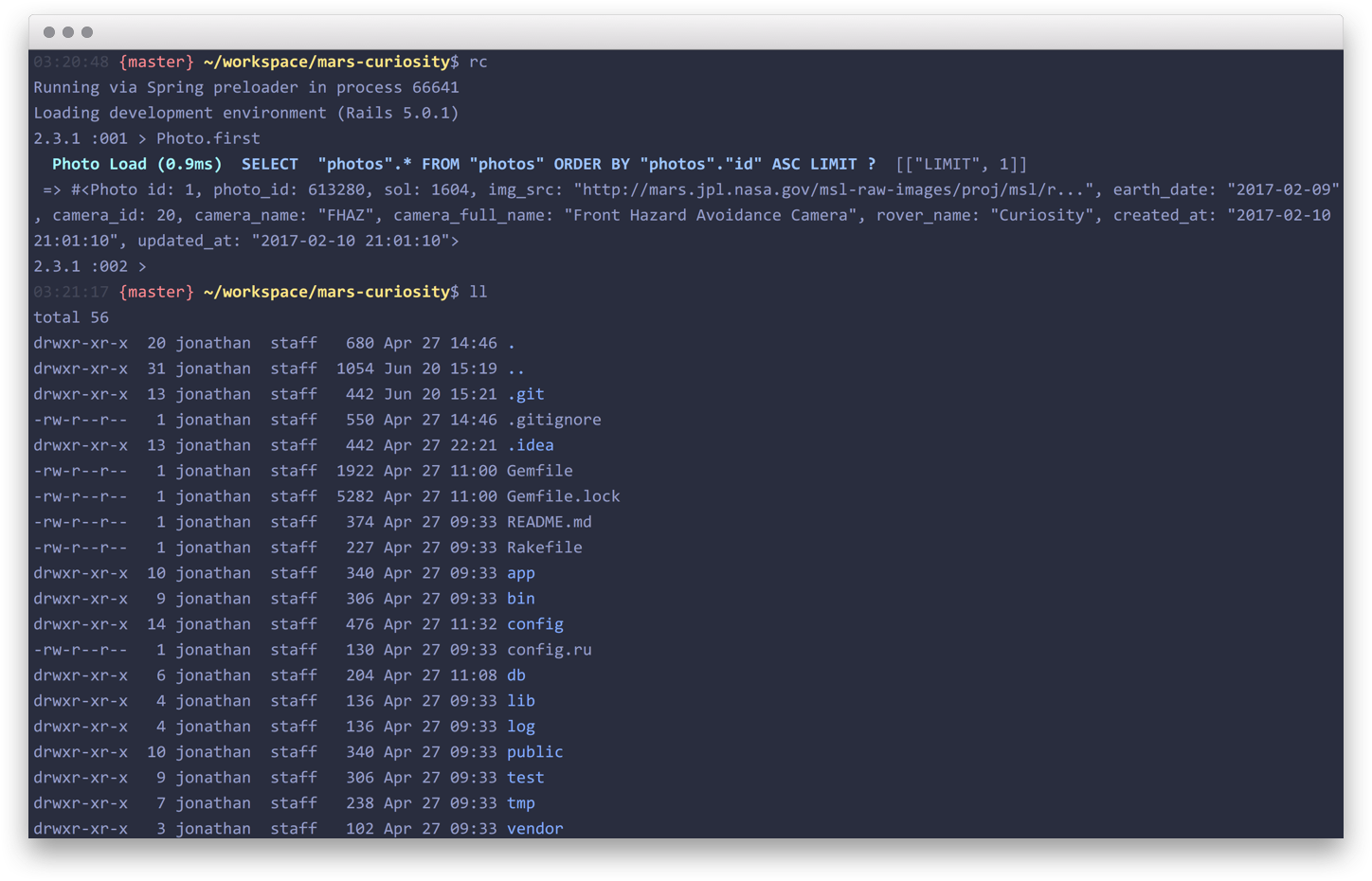Click the '~/workspace/mars-curiosity' path on the ll line
This screenshot has height=881, width=1372.
(x=327, y=292)
